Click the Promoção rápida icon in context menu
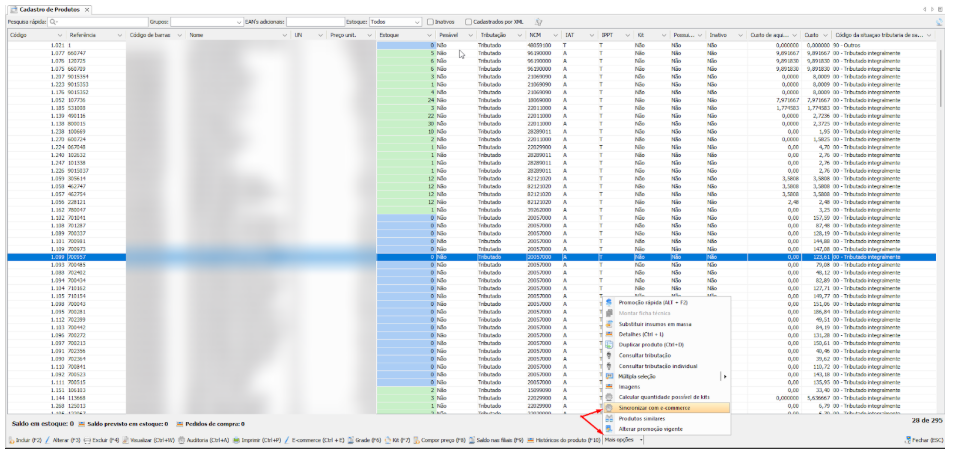 point(610,302)
